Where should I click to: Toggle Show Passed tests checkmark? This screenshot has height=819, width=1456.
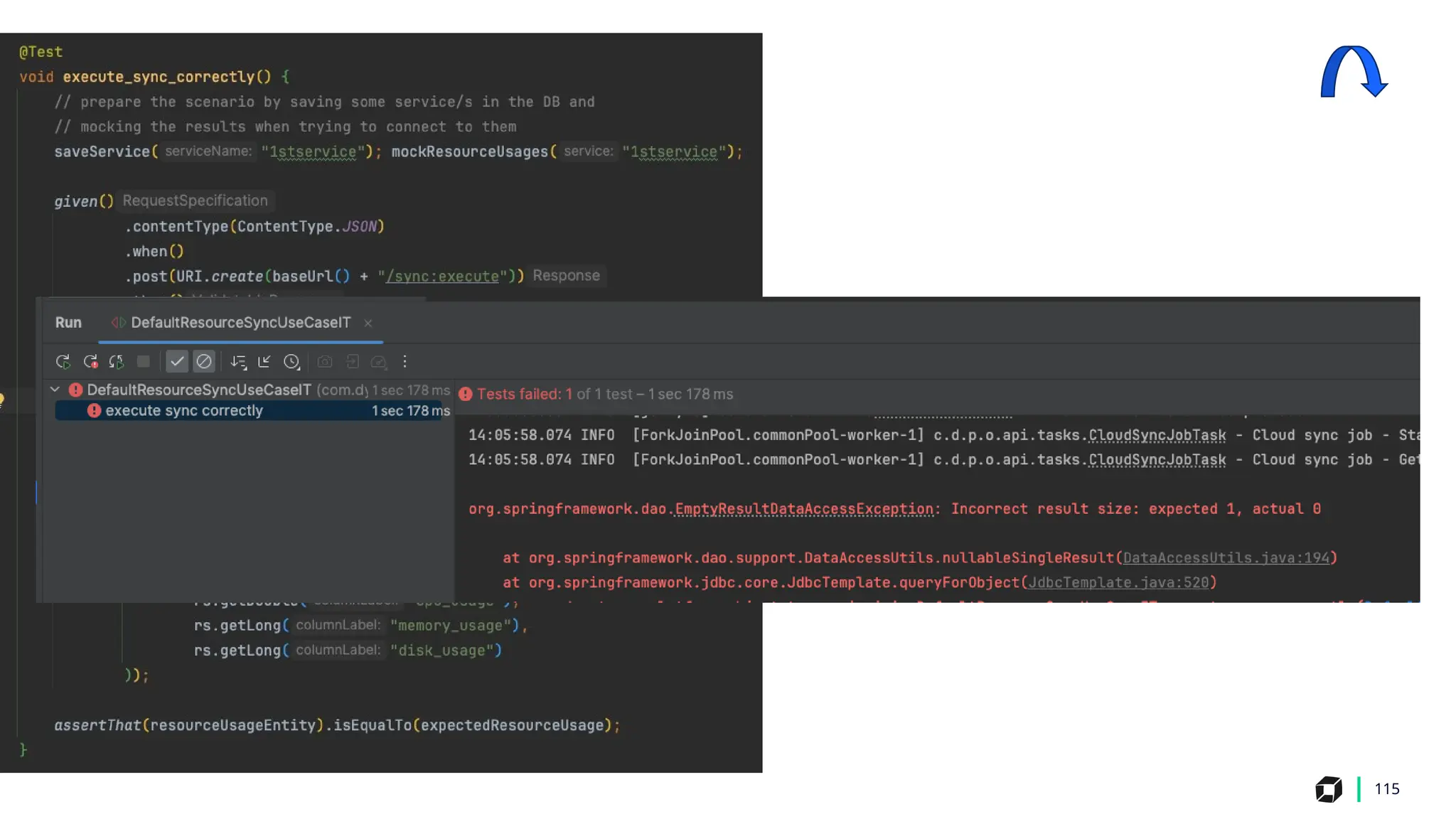[177, 362]
